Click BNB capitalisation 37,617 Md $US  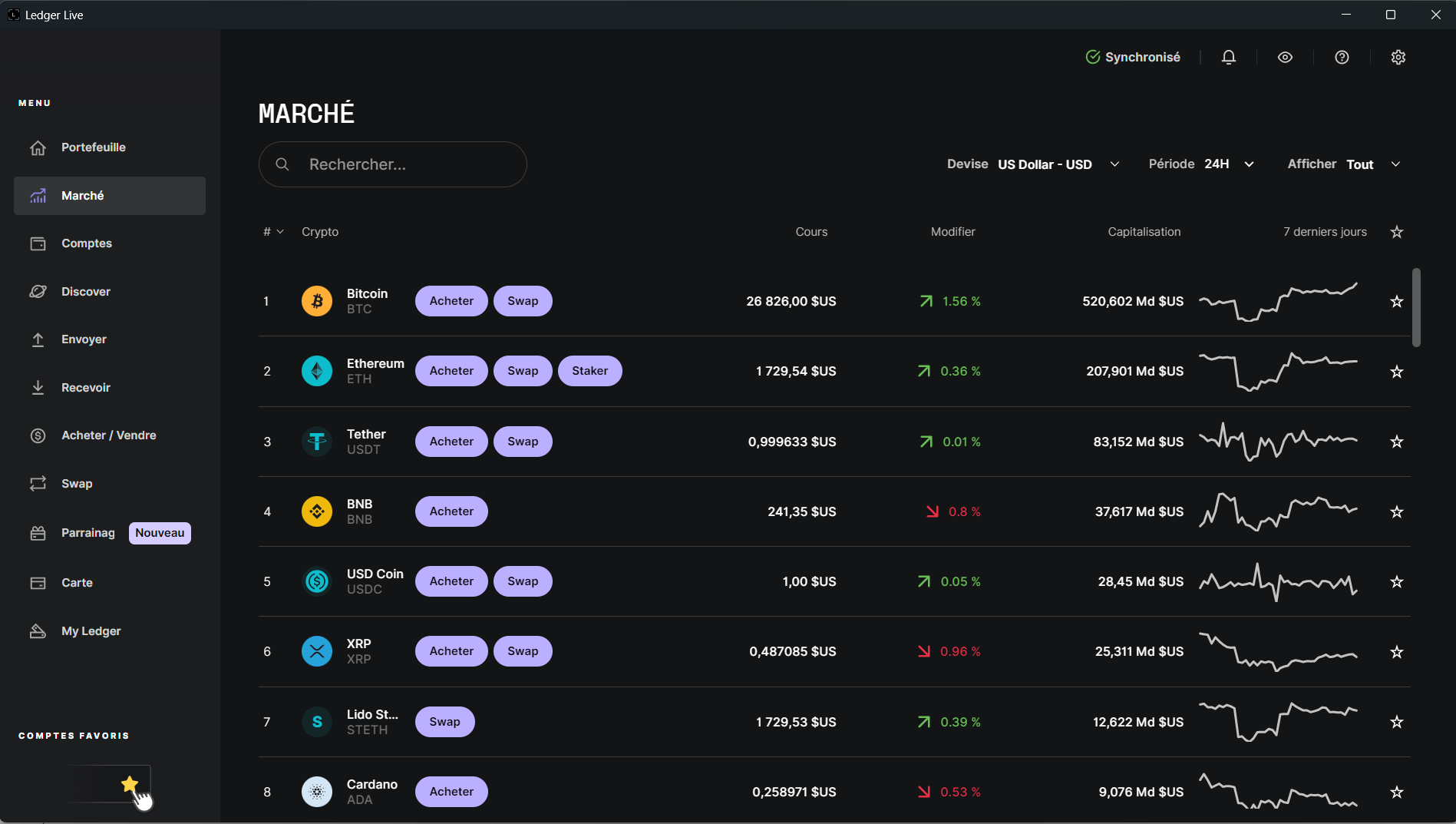[1139, 511]
